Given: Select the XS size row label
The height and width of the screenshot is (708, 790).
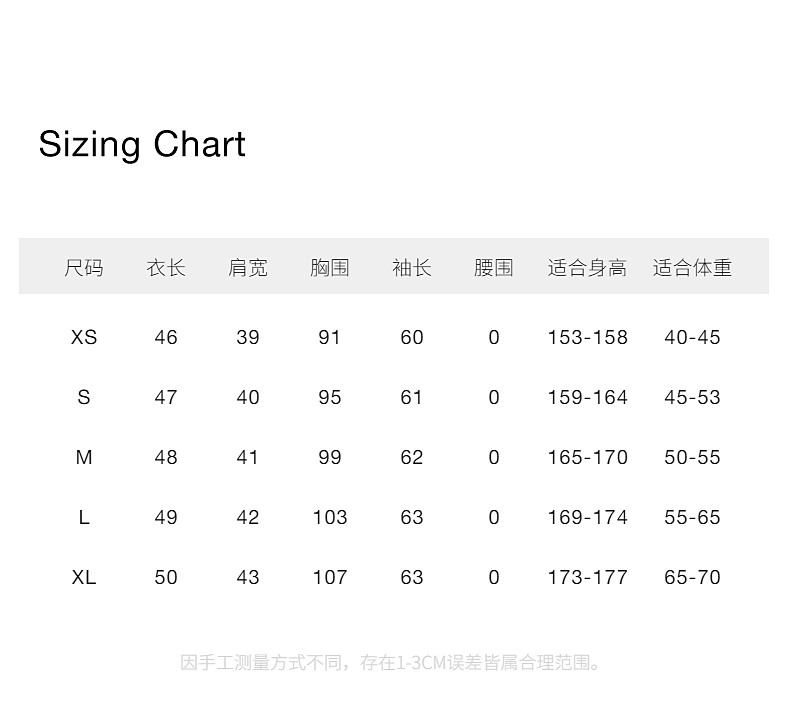Looking at the screenshot, I should pyautogui.click(x=84, y=337).
